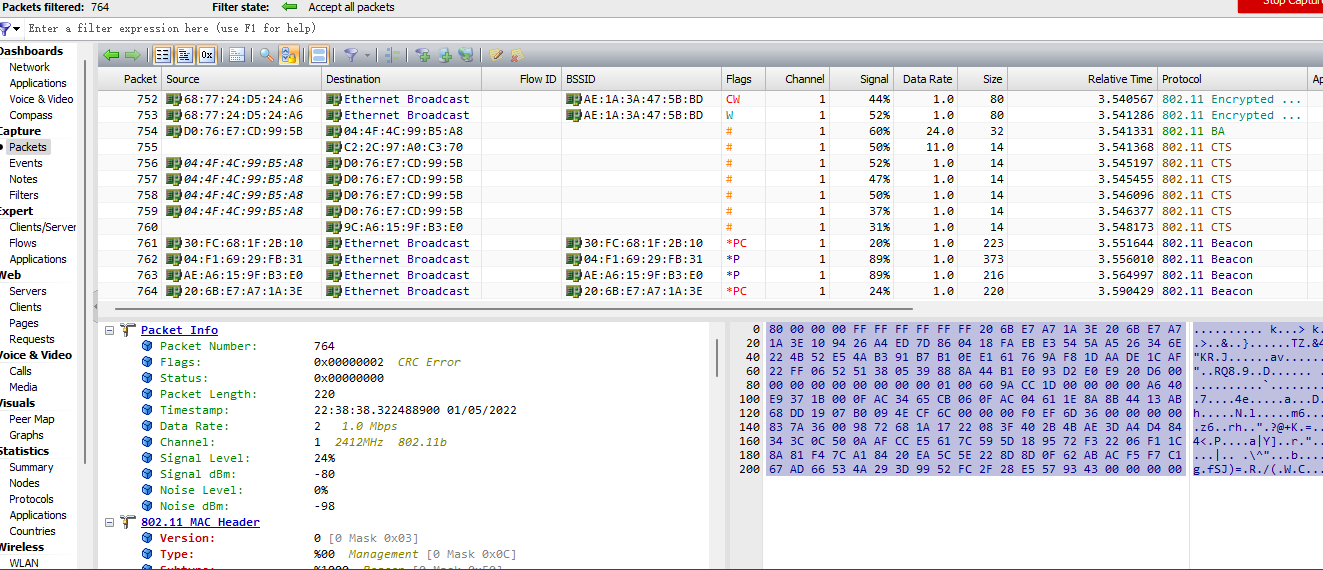The width and height of the screenshot is (1323, 570).
Task: Open the Protocols statistics
Action: 32,499
